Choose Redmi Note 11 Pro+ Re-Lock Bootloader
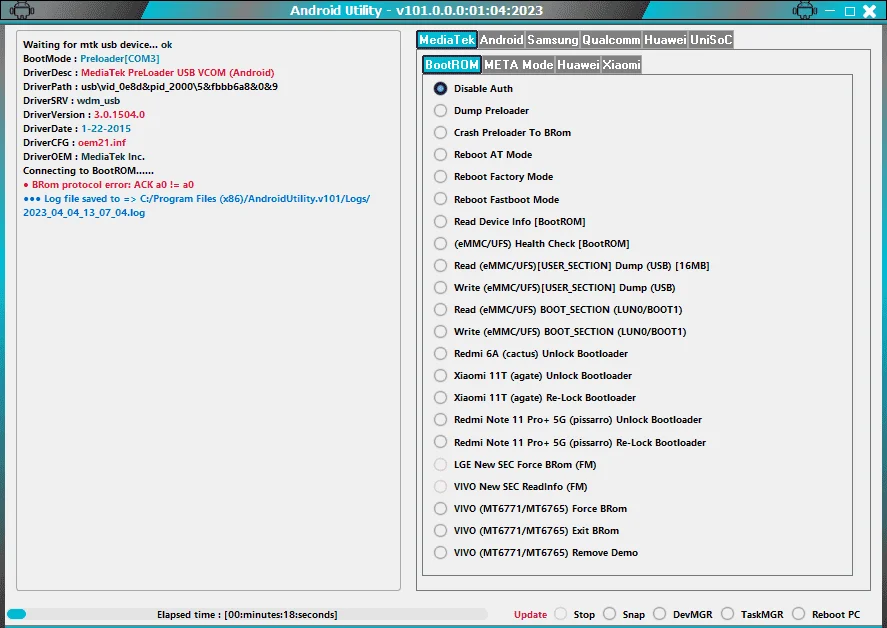The height and width of the screenshot is (628, 887). pos(440,442)
